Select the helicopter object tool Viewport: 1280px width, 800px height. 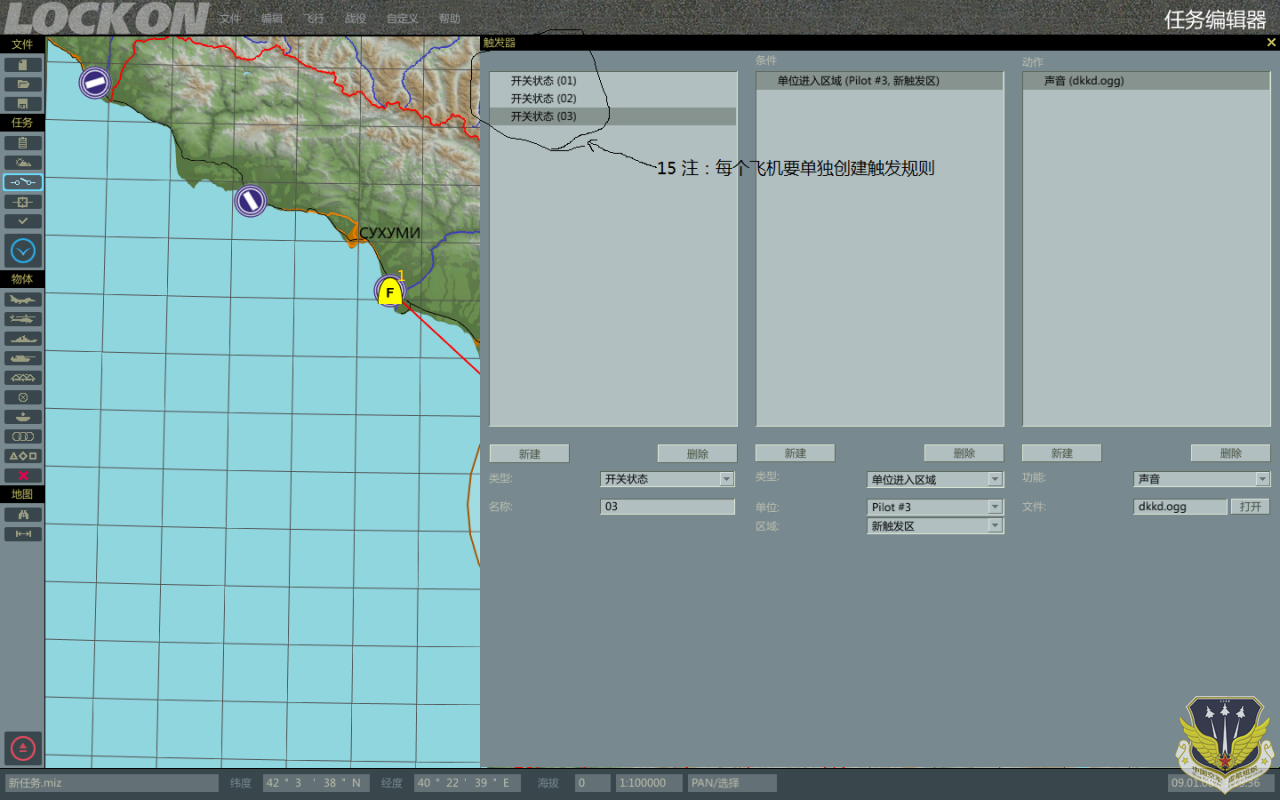(x=23, y=319)
